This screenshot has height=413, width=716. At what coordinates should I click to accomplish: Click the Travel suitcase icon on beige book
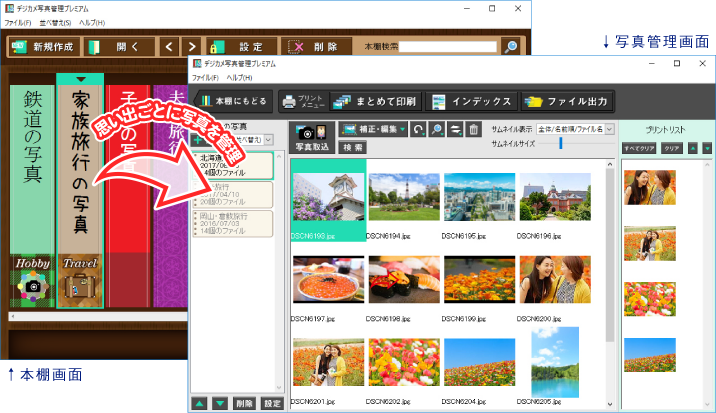[80, 286]
